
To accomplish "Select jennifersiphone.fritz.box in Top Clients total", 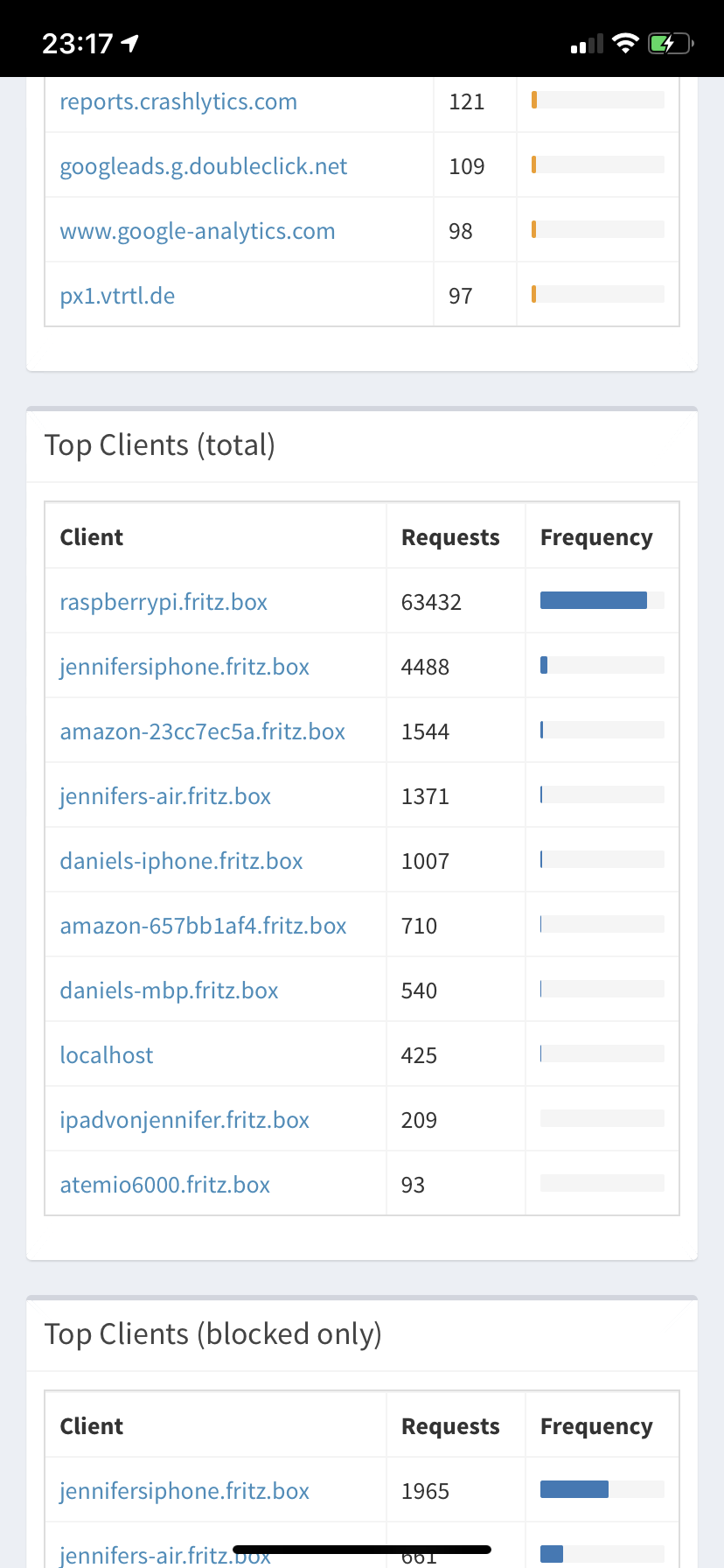I will 184,667.
